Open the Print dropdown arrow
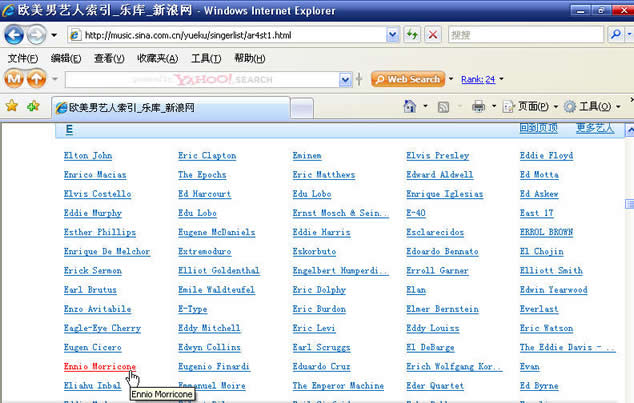The height and width of the screenshot is (403, 634). tap(494, 106)
